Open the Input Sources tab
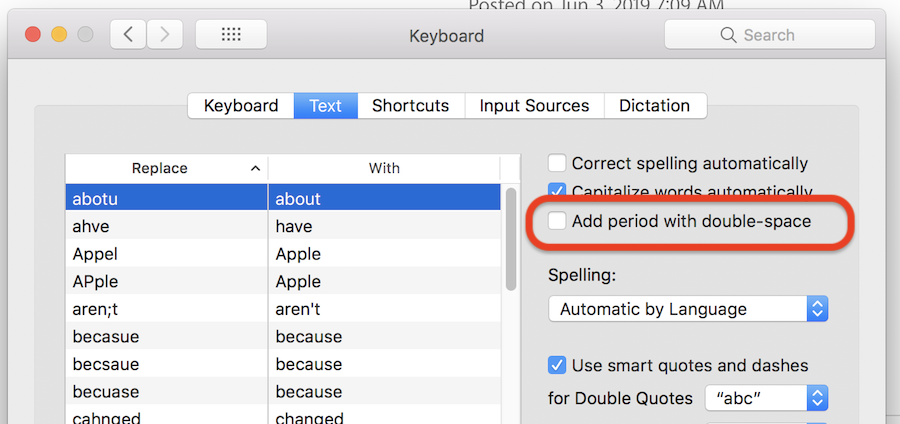The image size is (900, 424). tap(534, 106)
